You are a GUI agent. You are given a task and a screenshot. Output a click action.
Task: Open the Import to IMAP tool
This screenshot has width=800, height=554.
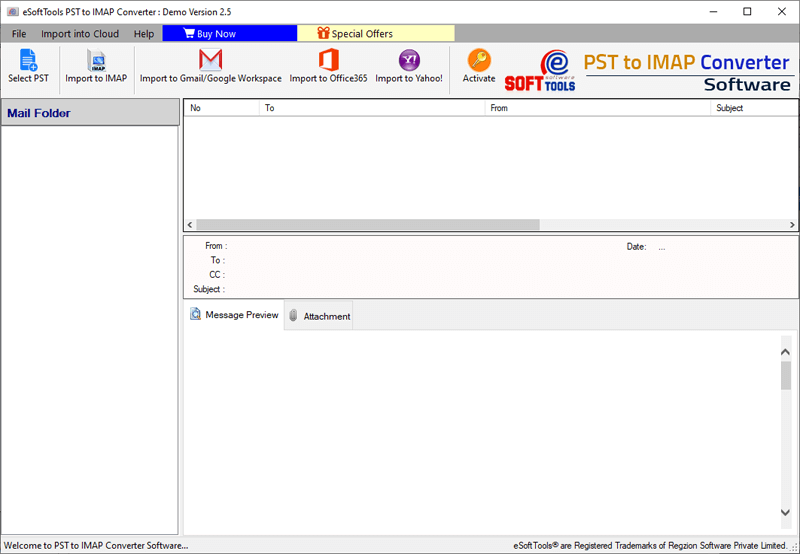(96, 66)
